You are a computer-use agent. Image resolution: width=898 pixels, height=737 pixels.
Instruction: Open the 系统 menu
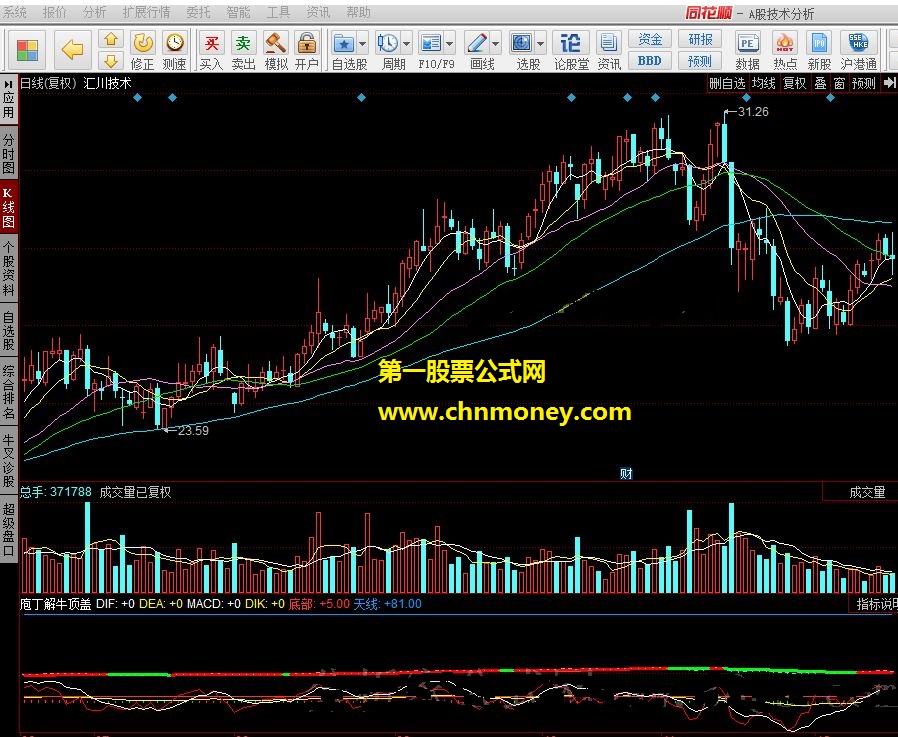click(x=14, y=13)
